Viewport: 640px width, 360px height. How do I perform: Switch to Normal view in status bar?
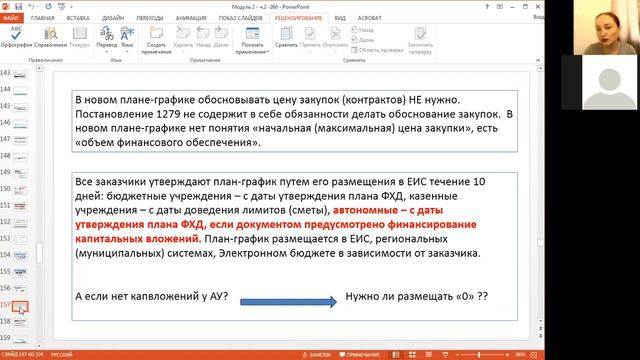coord(396,355)
